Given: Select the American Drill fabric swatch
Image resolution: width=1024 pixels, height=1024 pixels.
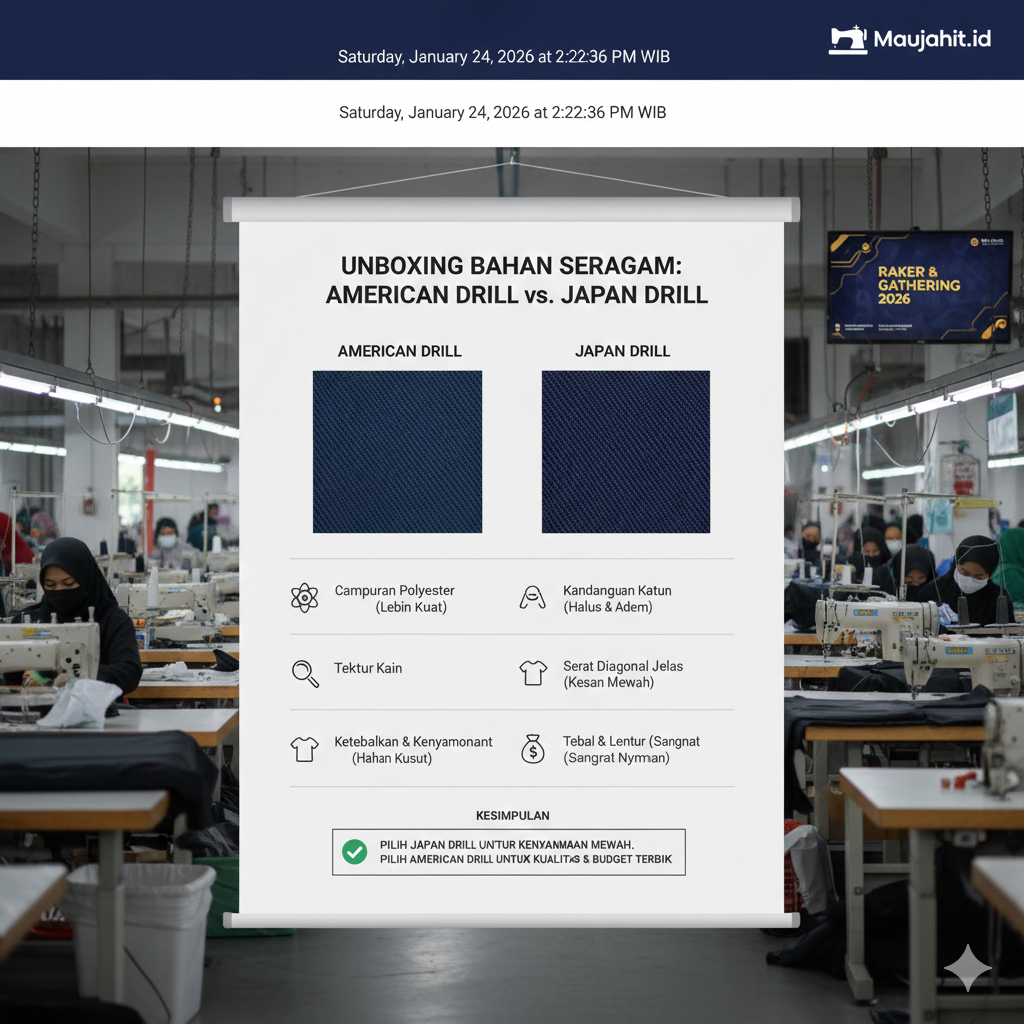Looking at the screenshot, I should 397,451.
